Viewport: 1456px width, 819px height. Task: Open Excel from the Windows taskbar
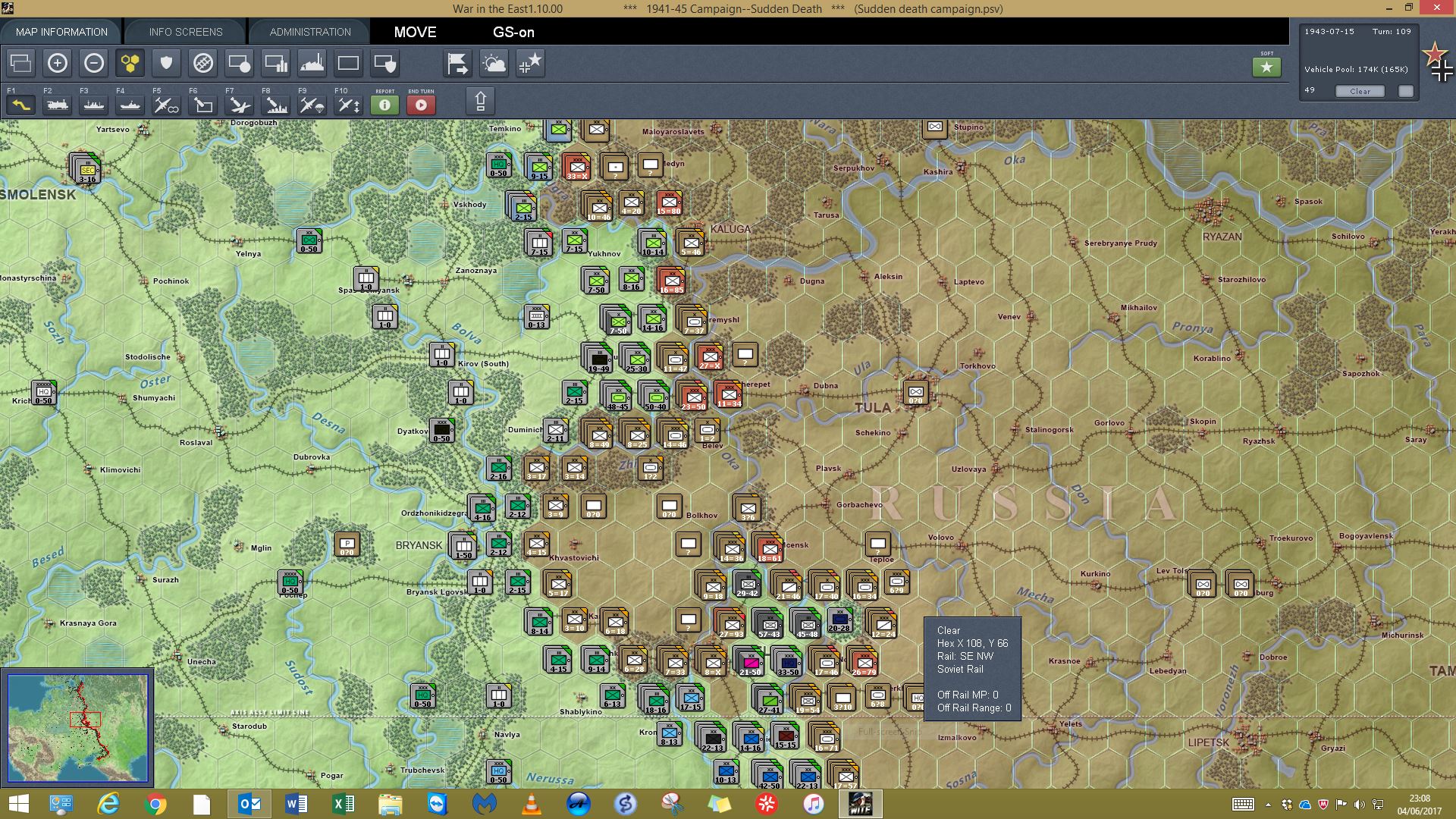[343, 804]
